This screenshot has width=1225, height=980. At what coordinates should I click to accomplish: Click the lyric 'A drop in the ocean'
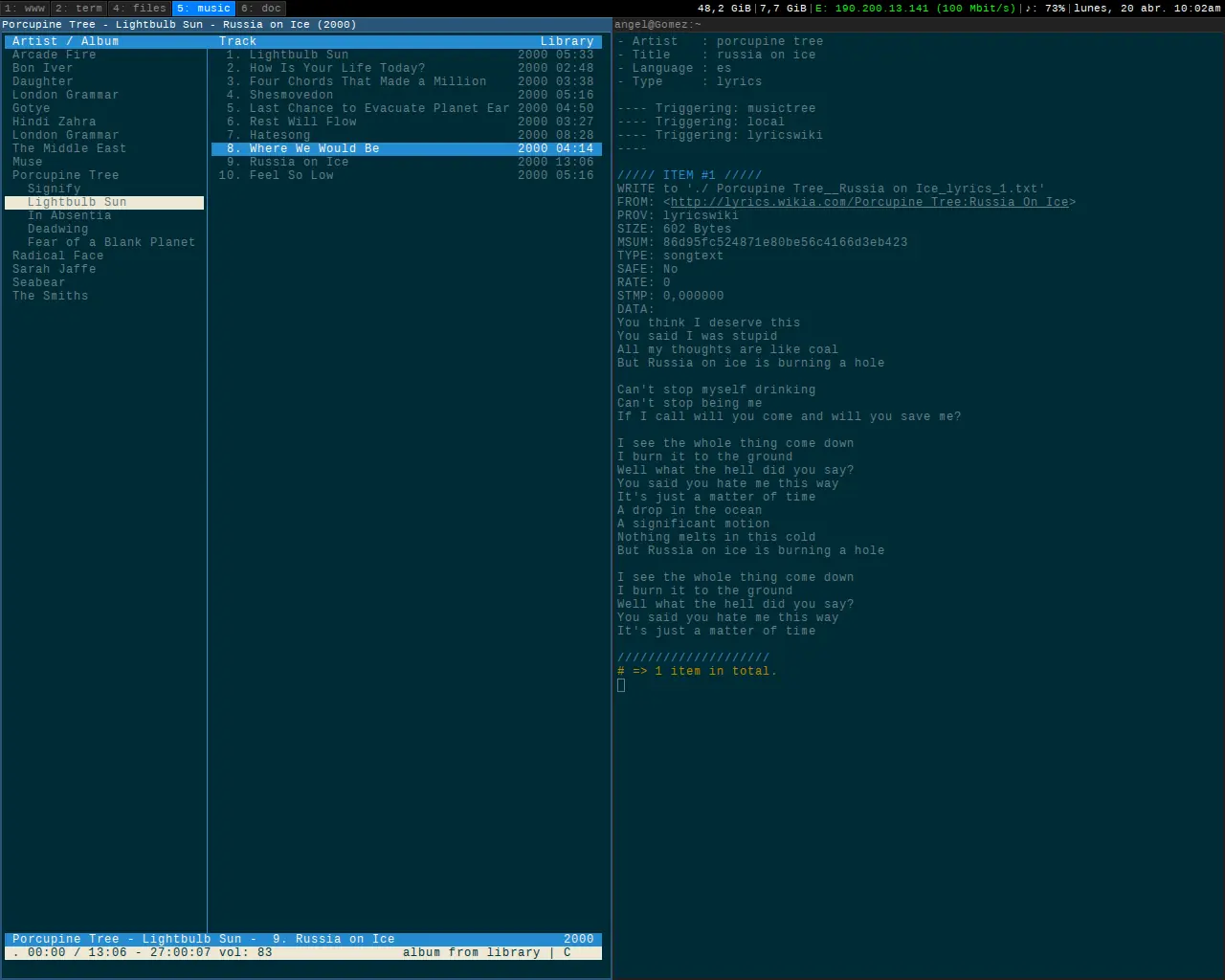tap(690, 510)
